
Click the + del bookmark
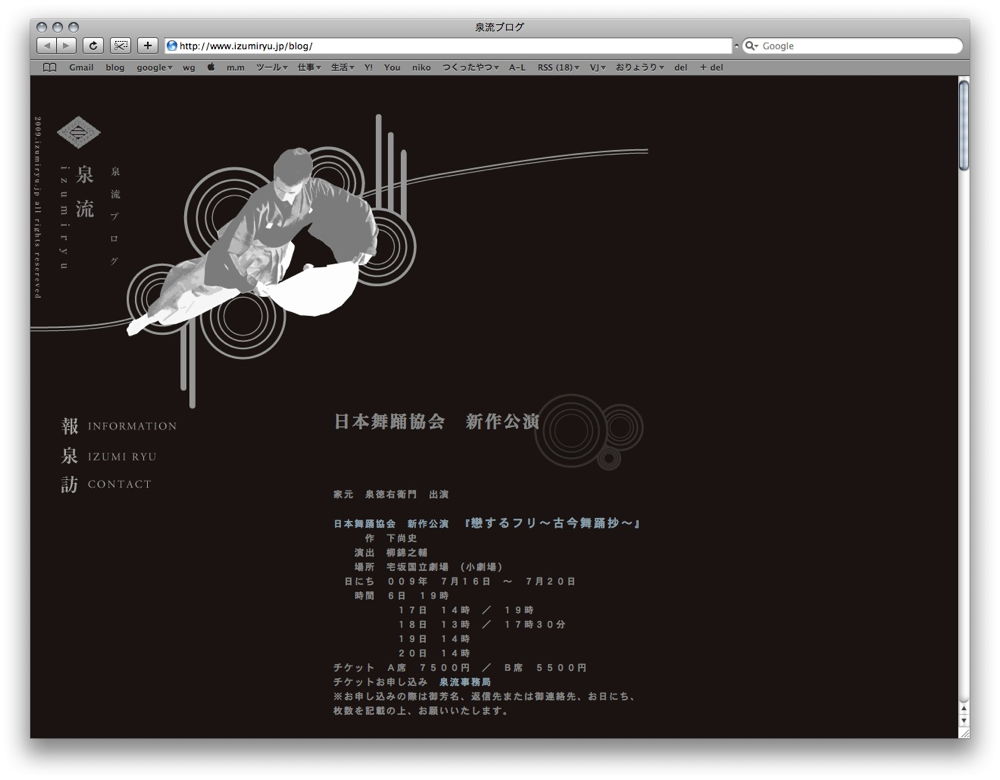[x=711, y=68]
